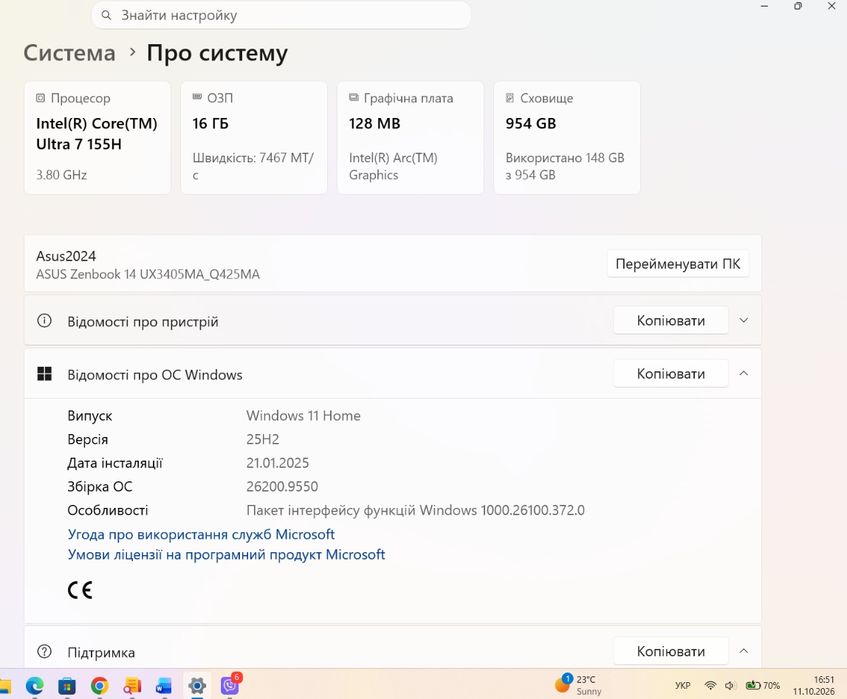847x699 pixels.
Task: Click the Про систему page title
Action: point(217,53)
